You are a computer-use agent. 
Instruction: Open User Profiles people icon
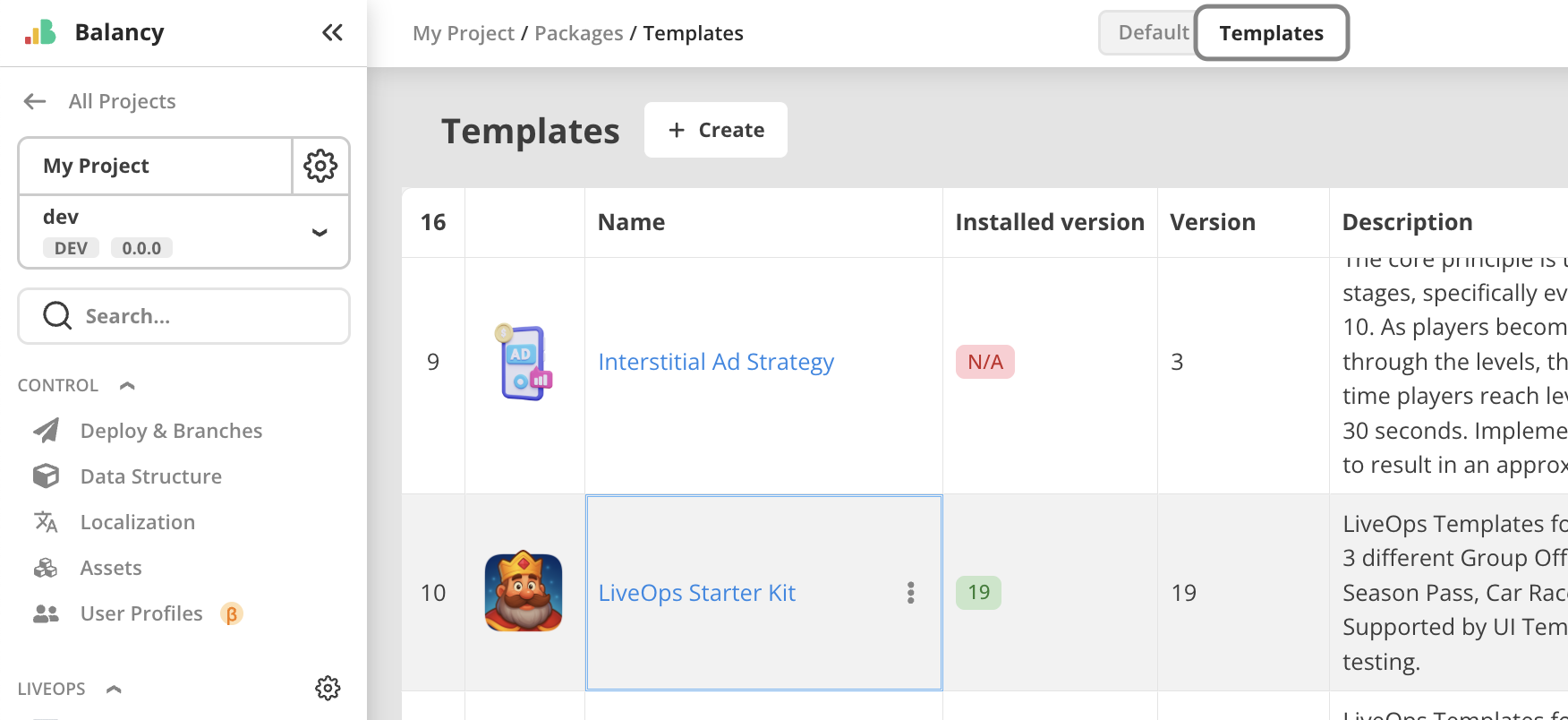46,613
